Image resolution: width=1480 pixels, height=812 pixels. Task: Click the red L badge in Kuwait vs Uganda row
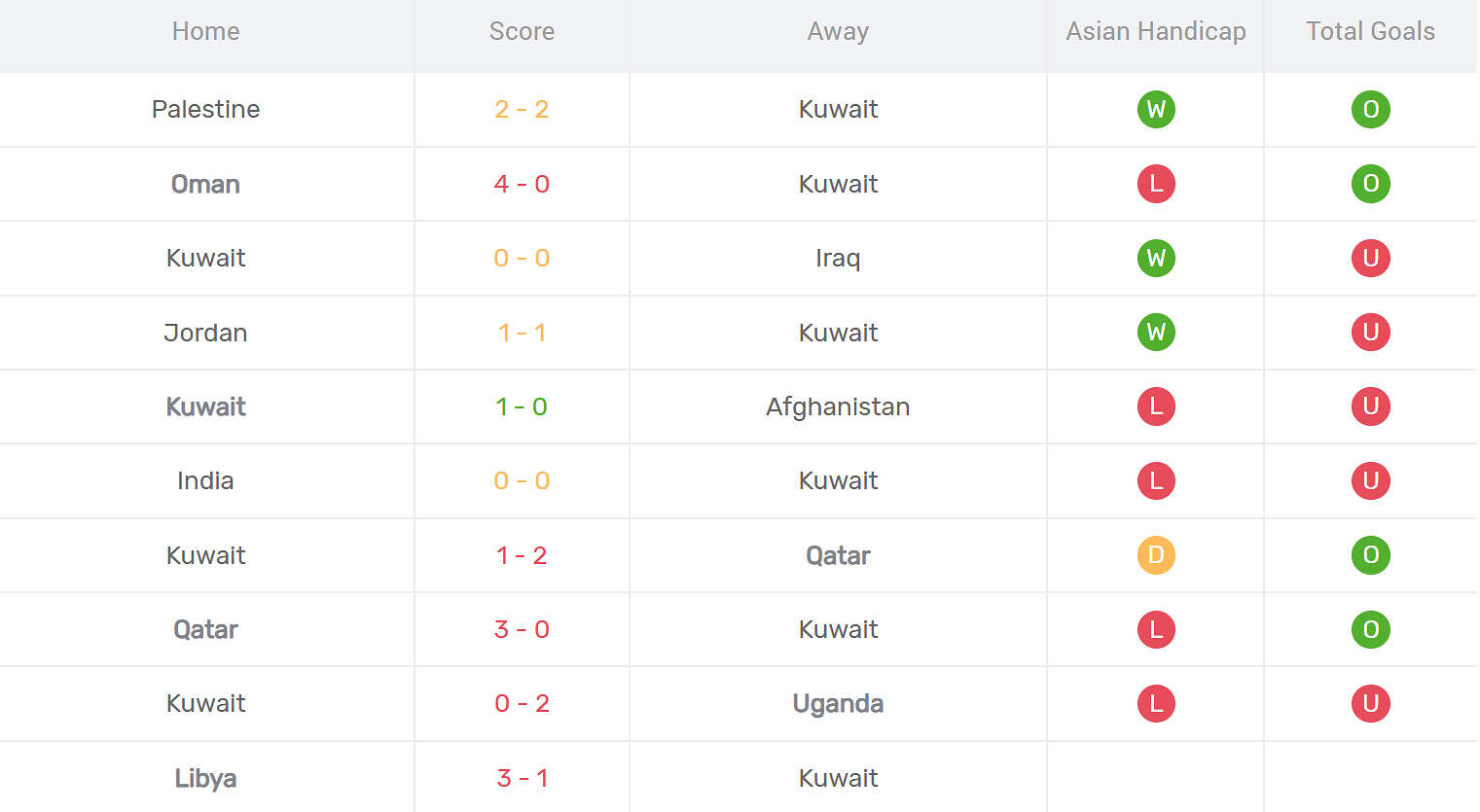tap(1156, 703)
